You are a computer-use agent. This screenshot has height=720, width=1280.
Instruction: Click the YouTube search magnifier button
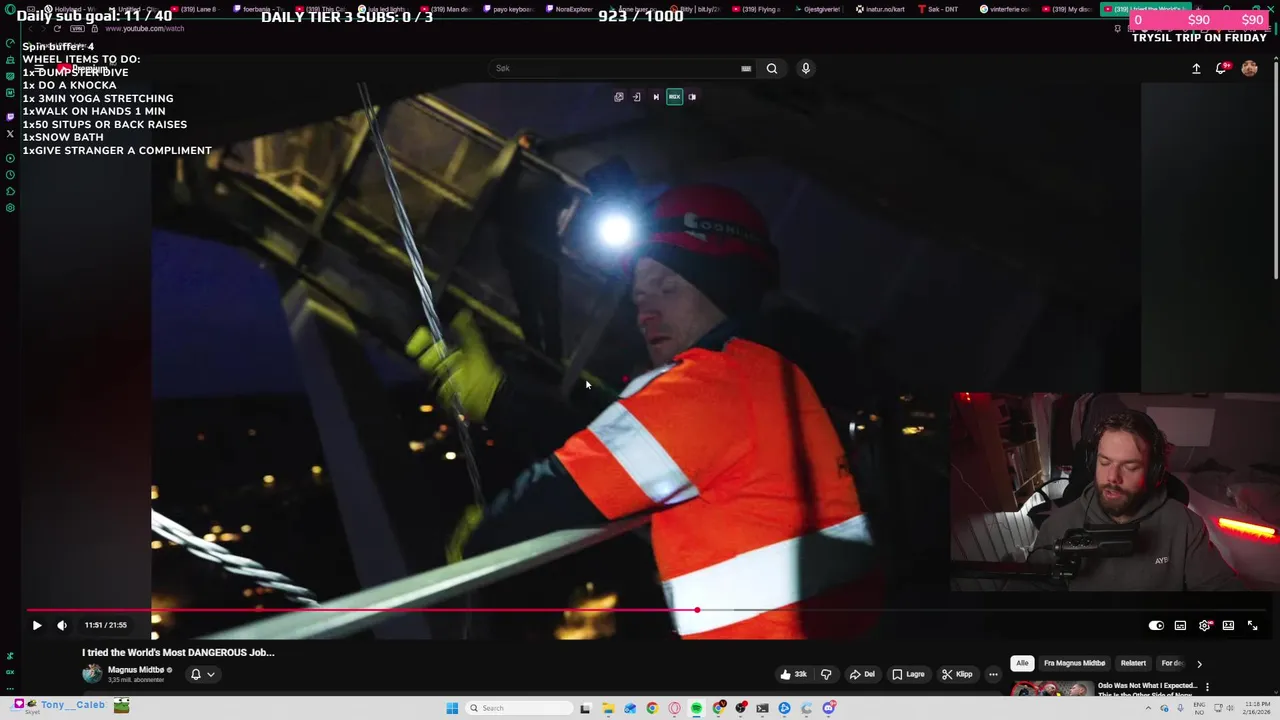(771, 68)
